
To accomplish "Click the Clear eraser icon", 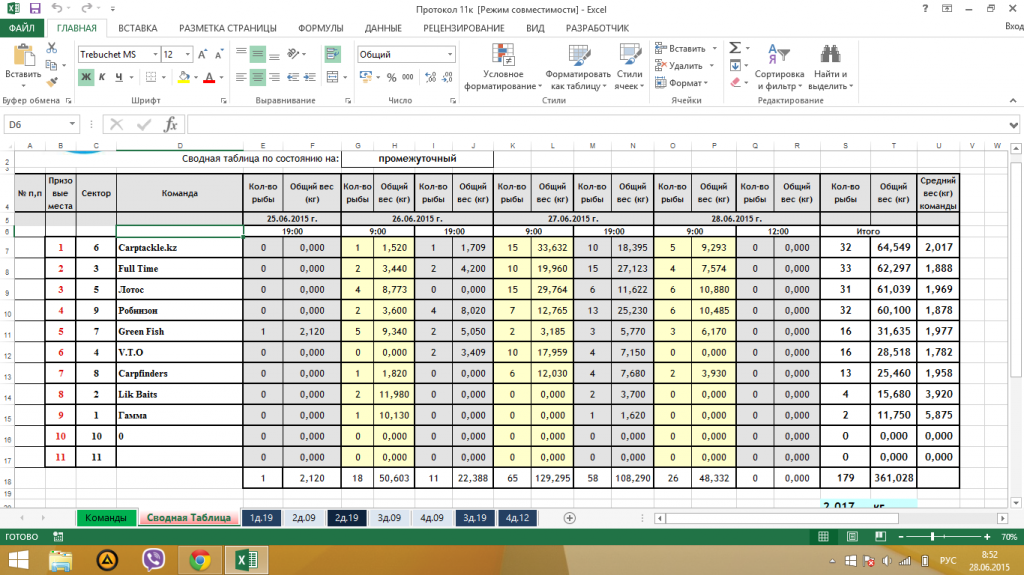I will (x=736, y=82).
